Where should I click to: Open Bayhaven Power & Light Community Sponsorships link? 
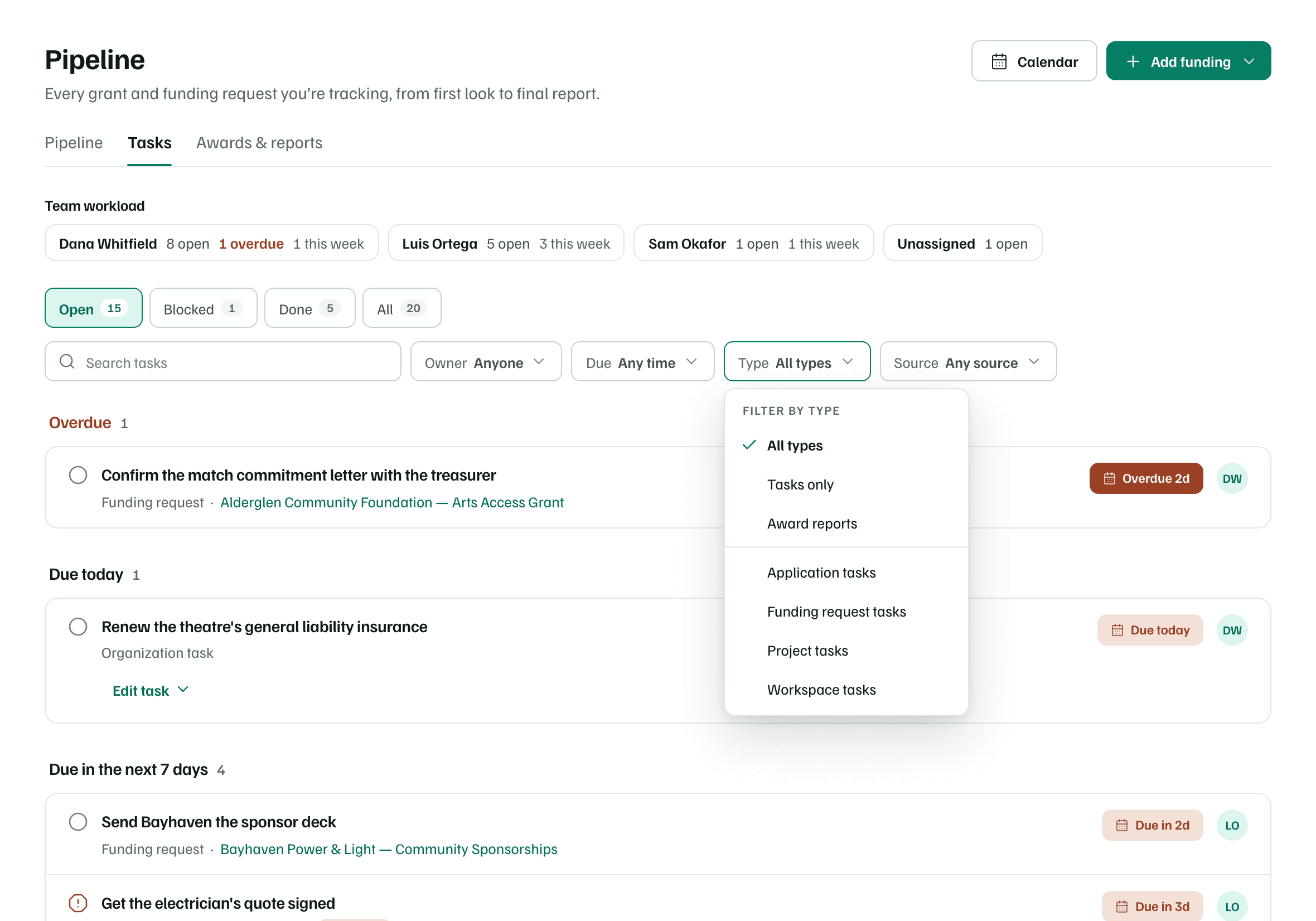click(x=389, y=849)
